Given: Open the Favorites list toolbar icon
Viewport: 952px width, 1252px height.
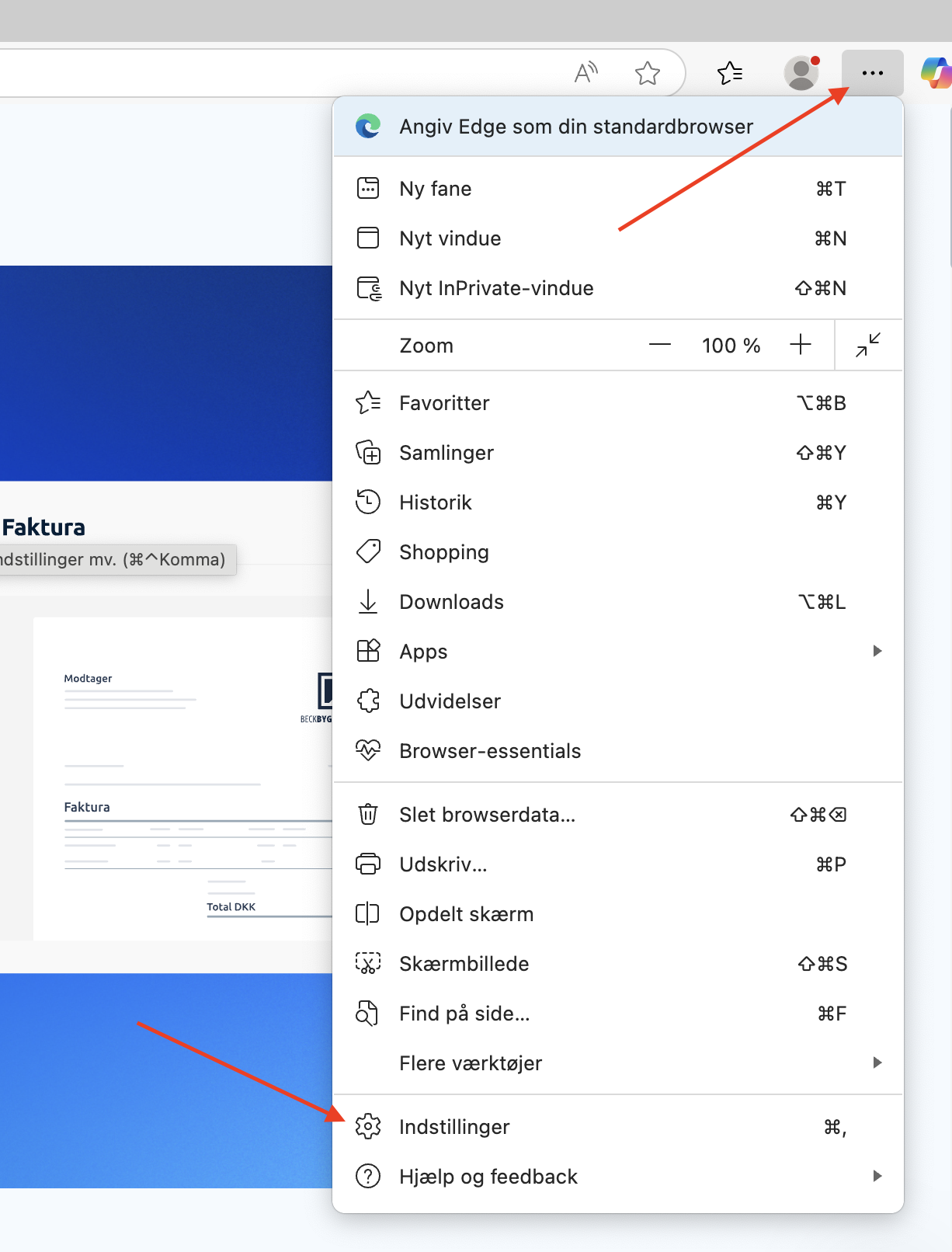Looking at the screenshot, I should coord(730,73).
